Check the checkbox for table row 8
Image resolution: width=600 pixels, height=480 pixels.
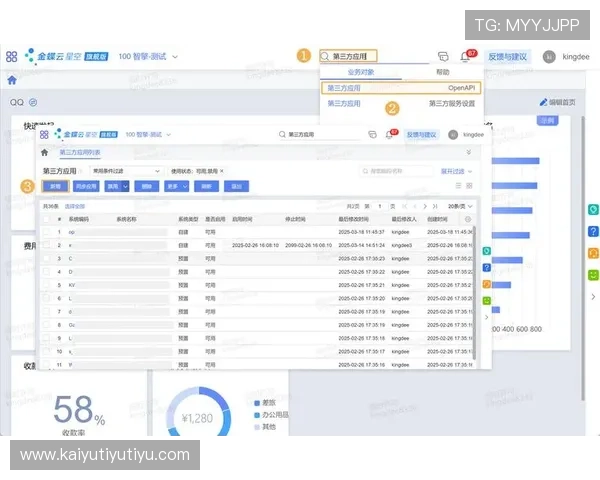coord(46,325)
